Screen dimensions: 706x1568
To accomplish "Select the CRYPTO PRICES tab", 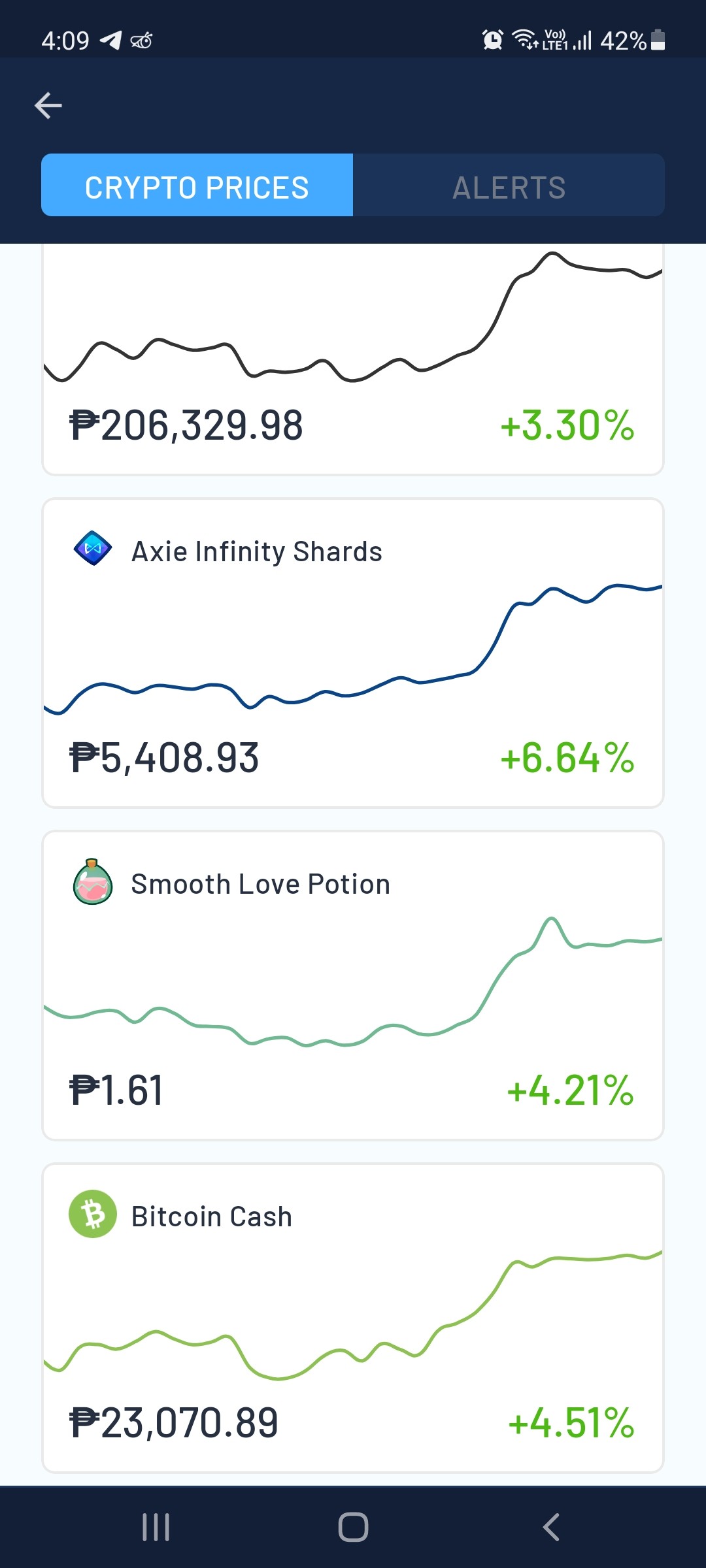I will [197, 185].
